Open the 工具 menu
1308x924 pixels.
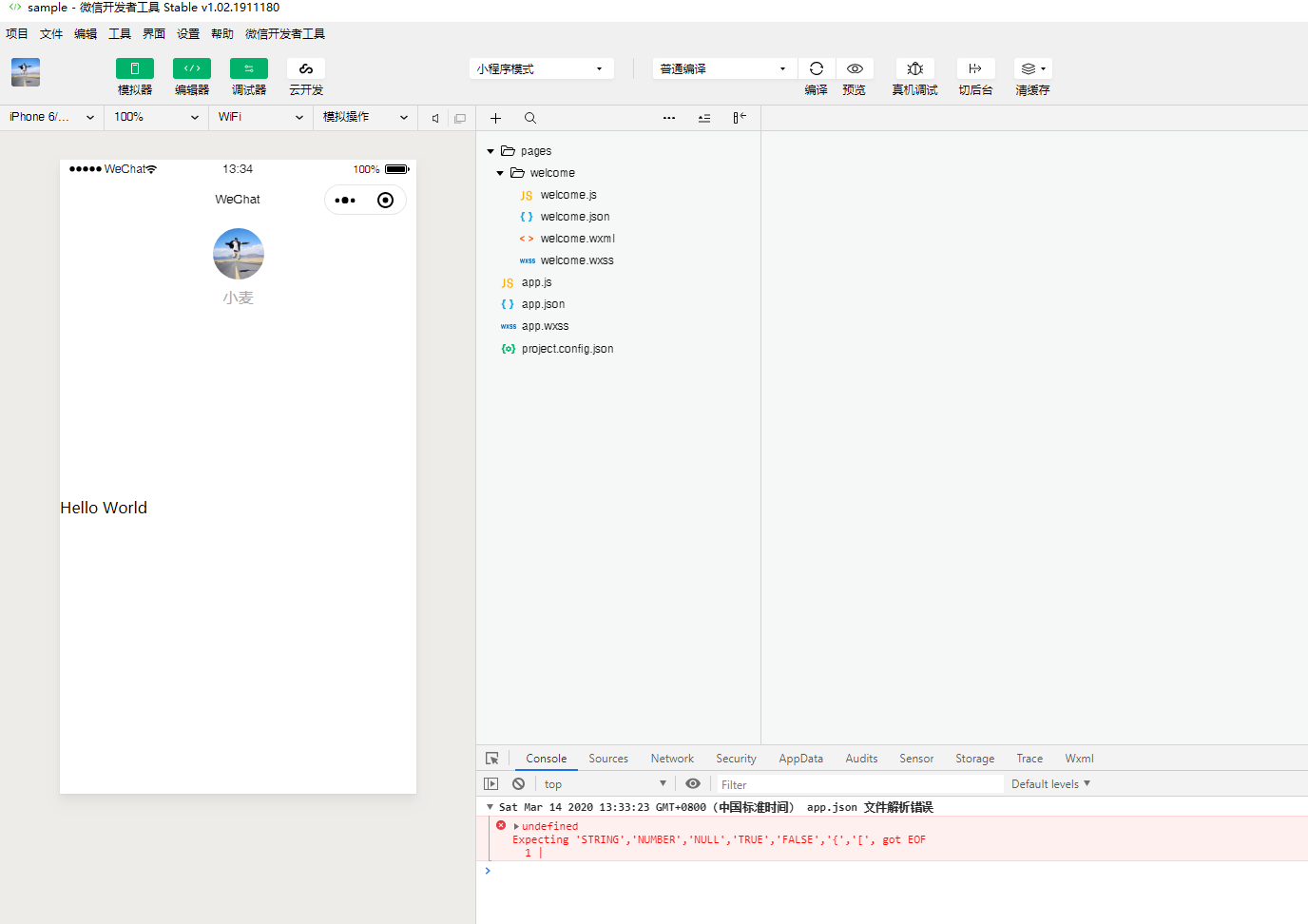(120, 34)
